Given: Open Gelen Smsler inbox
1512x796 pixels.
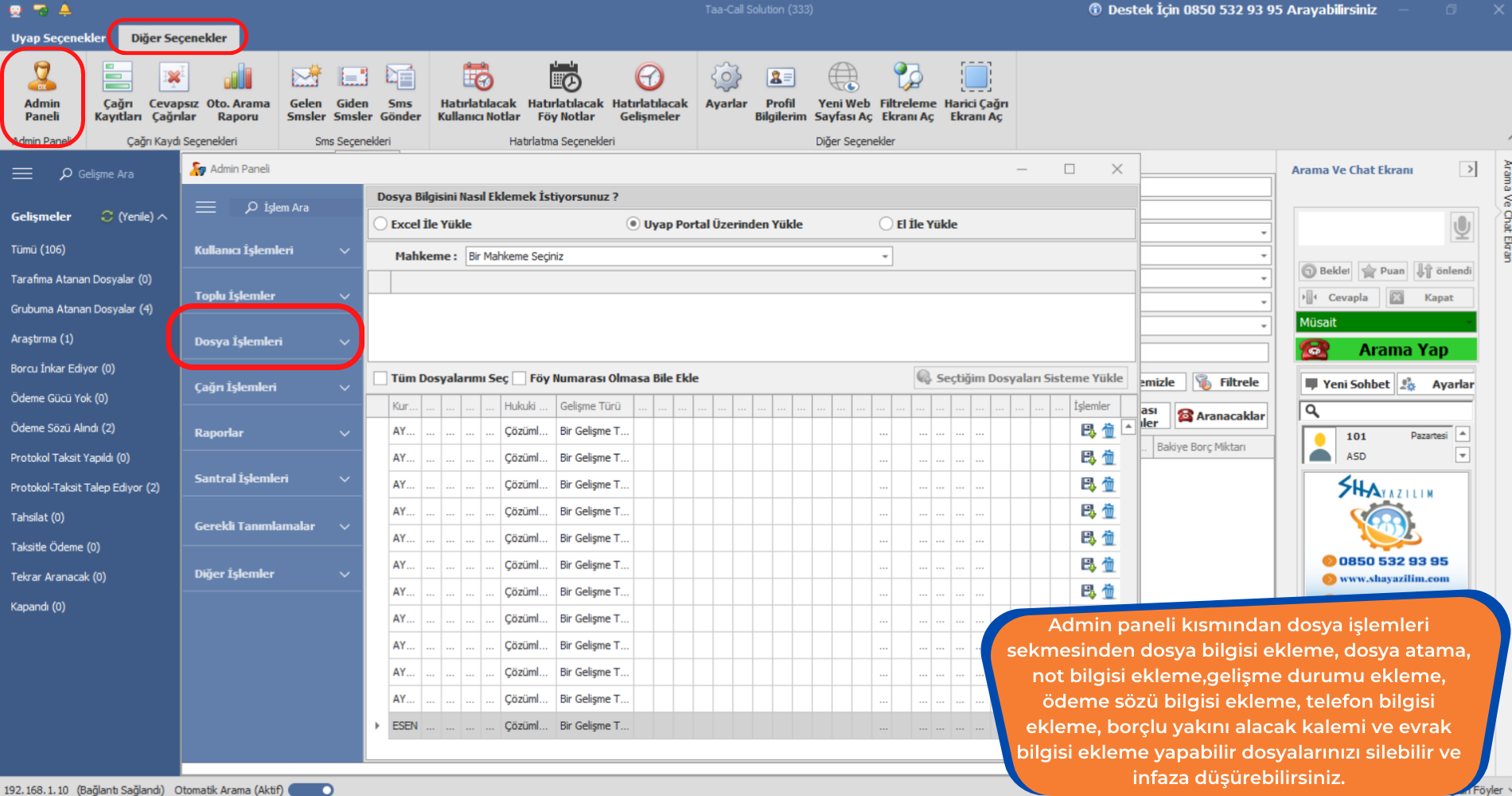Looking at the screenshot, I should [306, 91].
